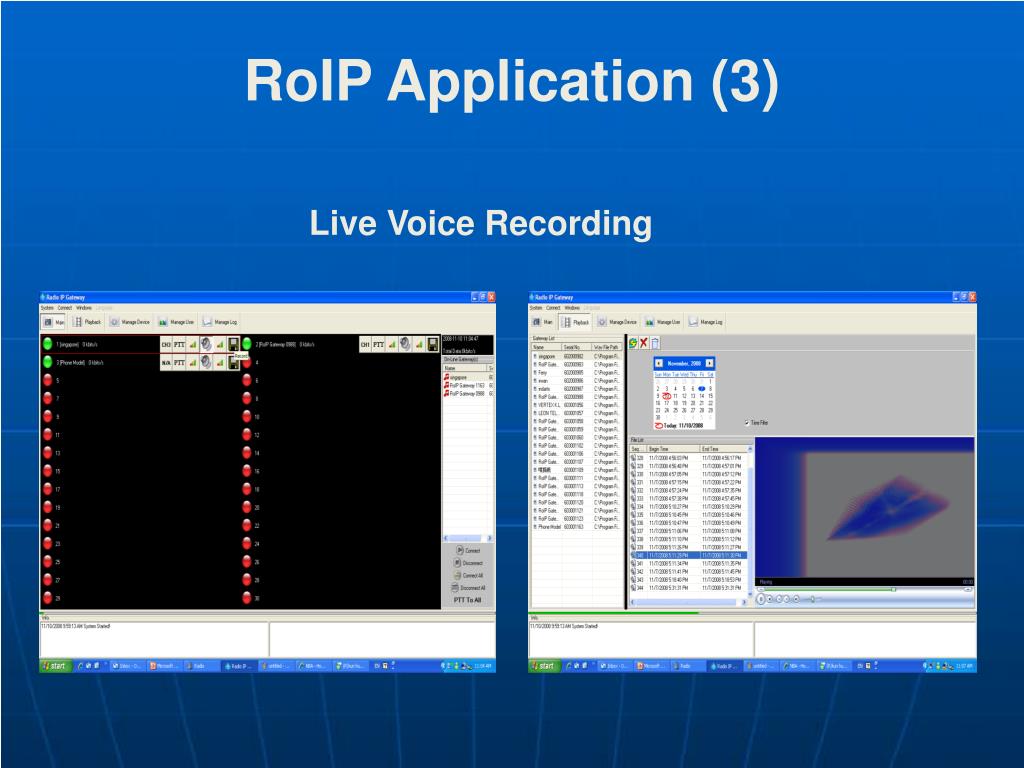
Task: Click red status light of channel 5
Action: pos(48,380)
